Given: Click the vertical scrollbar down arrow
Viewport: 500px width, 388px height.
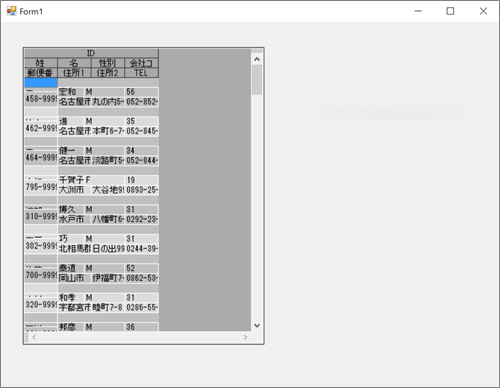Looking at the screenshot, I should point(257,325).
